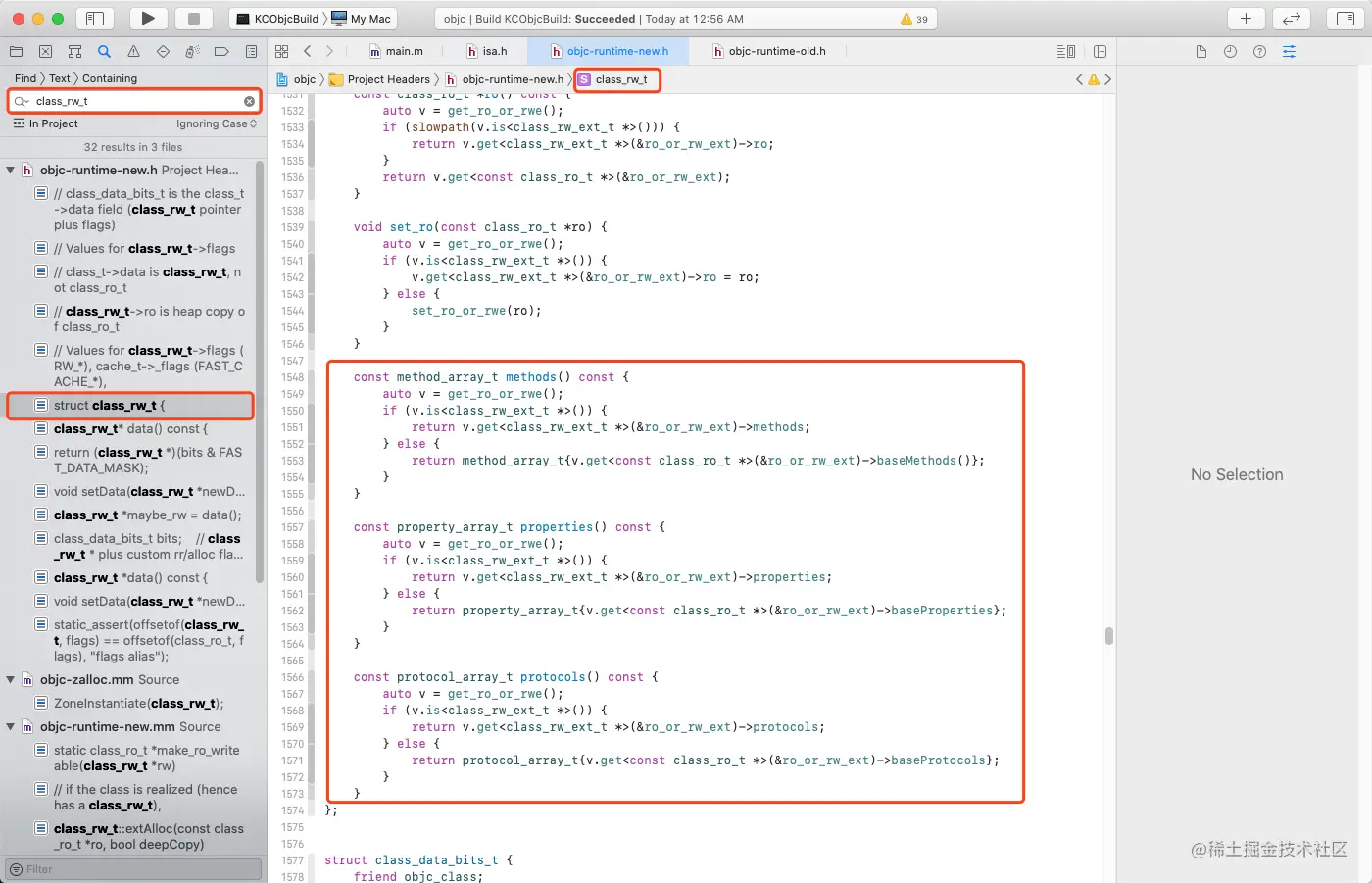Change the Containing match option

110,78
